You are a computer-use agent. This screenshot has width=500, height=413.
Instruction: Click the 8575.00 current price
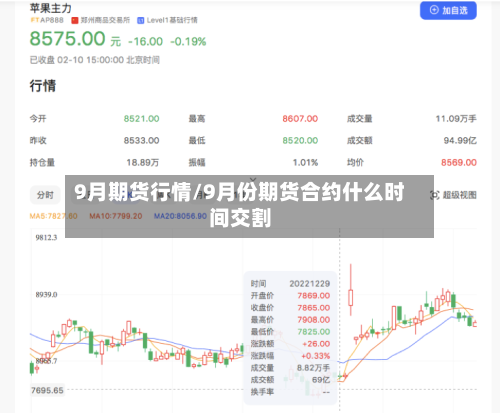(68, 39)
